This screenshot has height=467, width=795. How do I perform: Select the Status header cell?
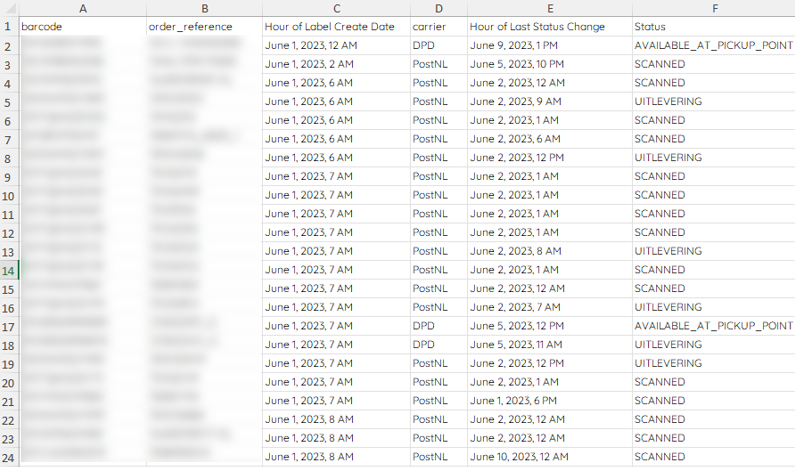(x=713, y=26)
